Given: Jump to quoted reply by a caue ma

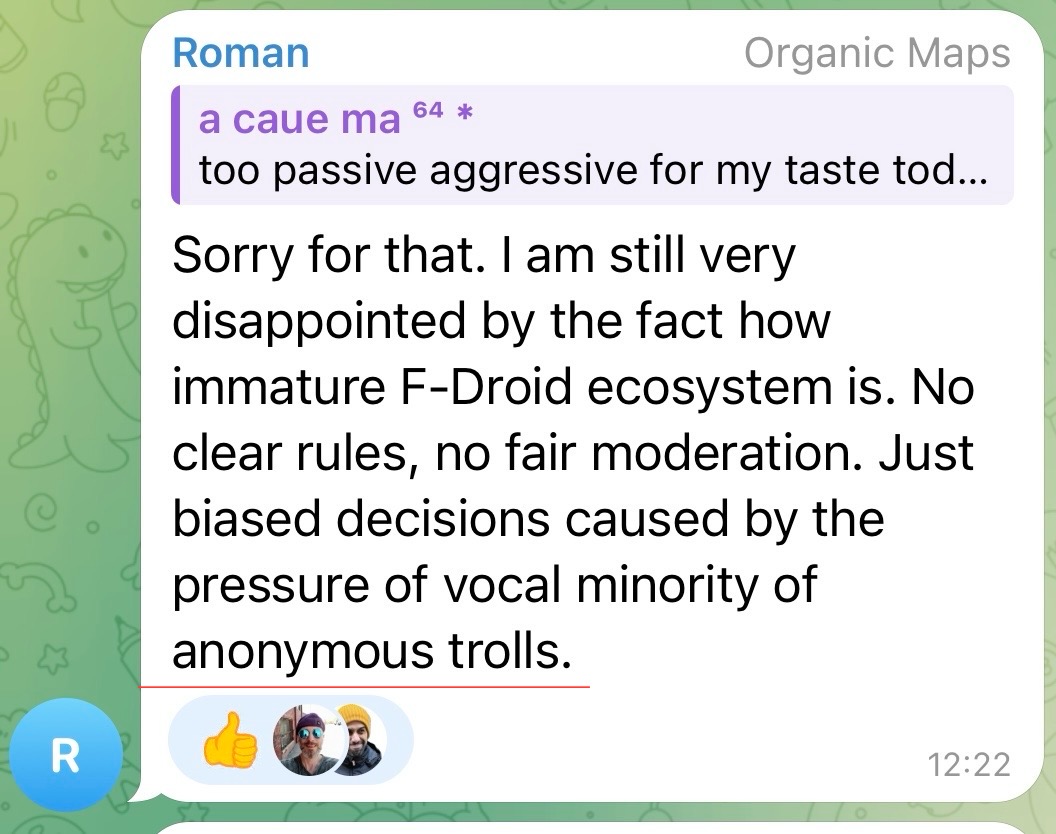Looking at the screenshot, I should pos(593,144).
